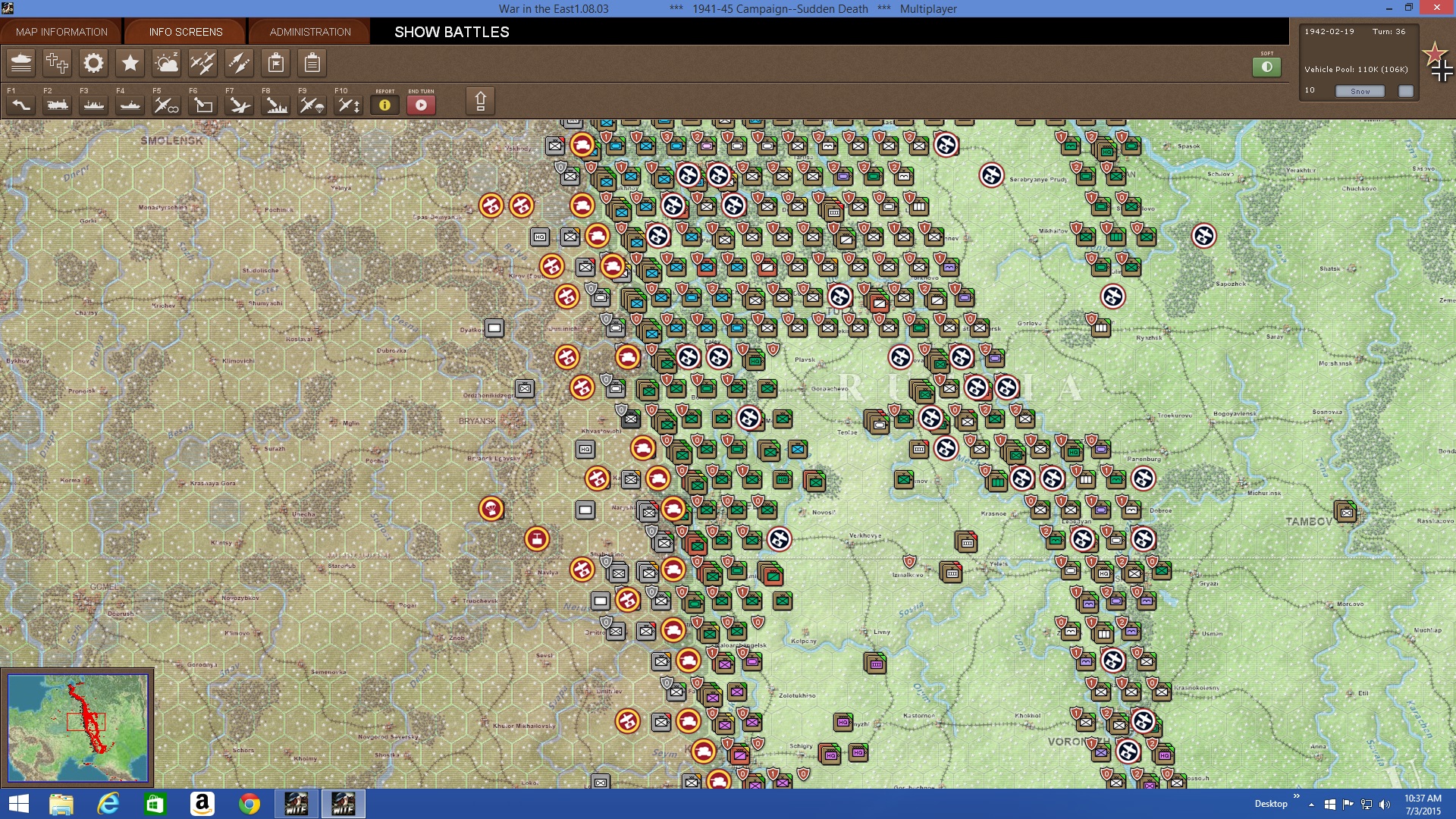Click the tank unit modes icon
The height and width of the screenshot is (819, 1456).
point(21,63)
